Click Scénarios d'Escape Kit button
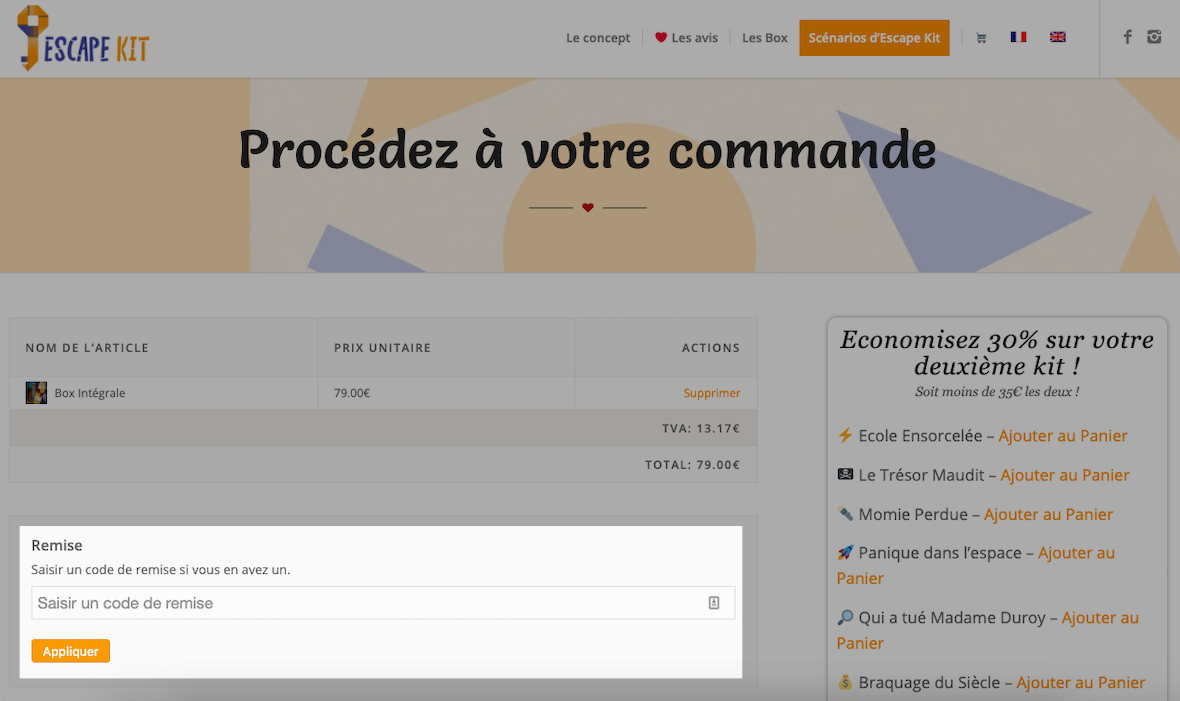1180x701 pixels. [874, 38]
